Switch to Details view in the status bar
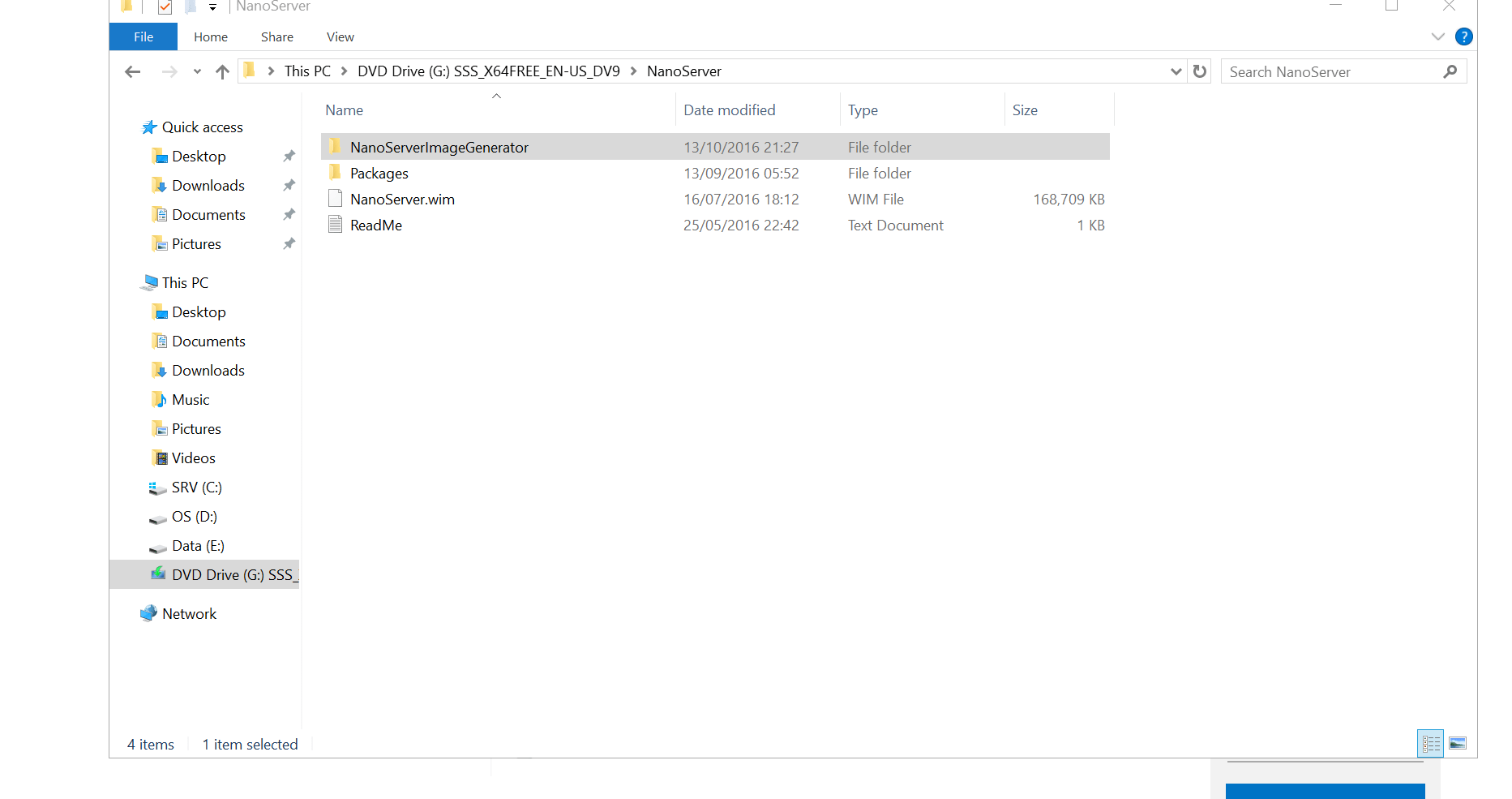Image resolution: width=1512 pixels, height=799 pixels. (1430, 742)
